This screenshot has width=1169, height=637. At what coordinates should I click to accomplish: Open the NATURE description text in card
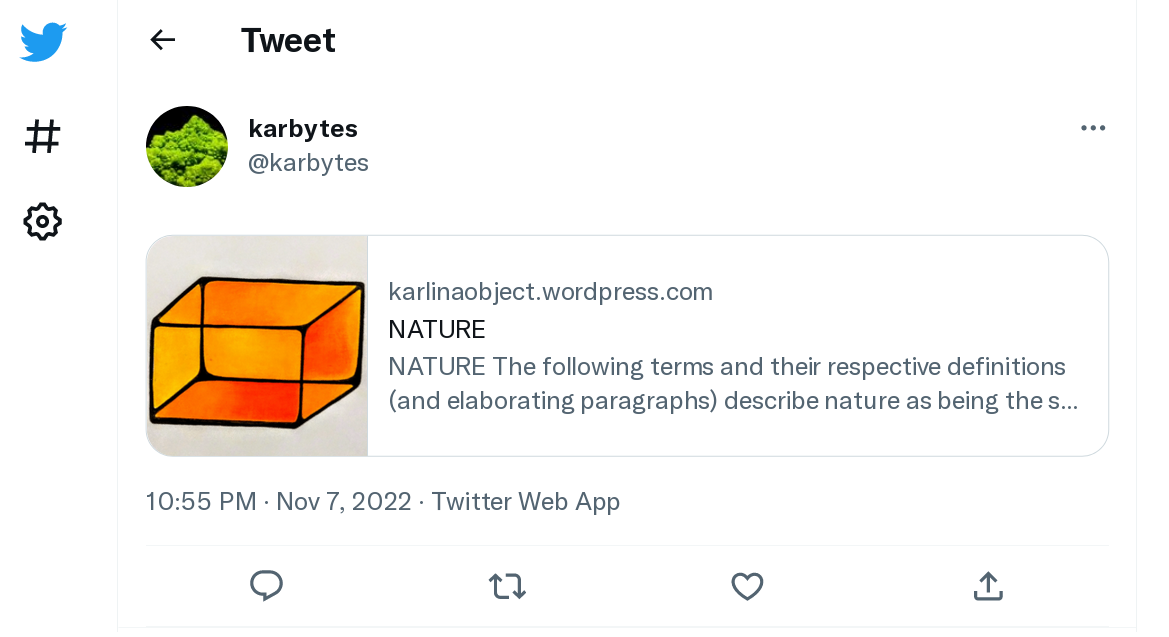pyautogui.click(x=733, y=383)
